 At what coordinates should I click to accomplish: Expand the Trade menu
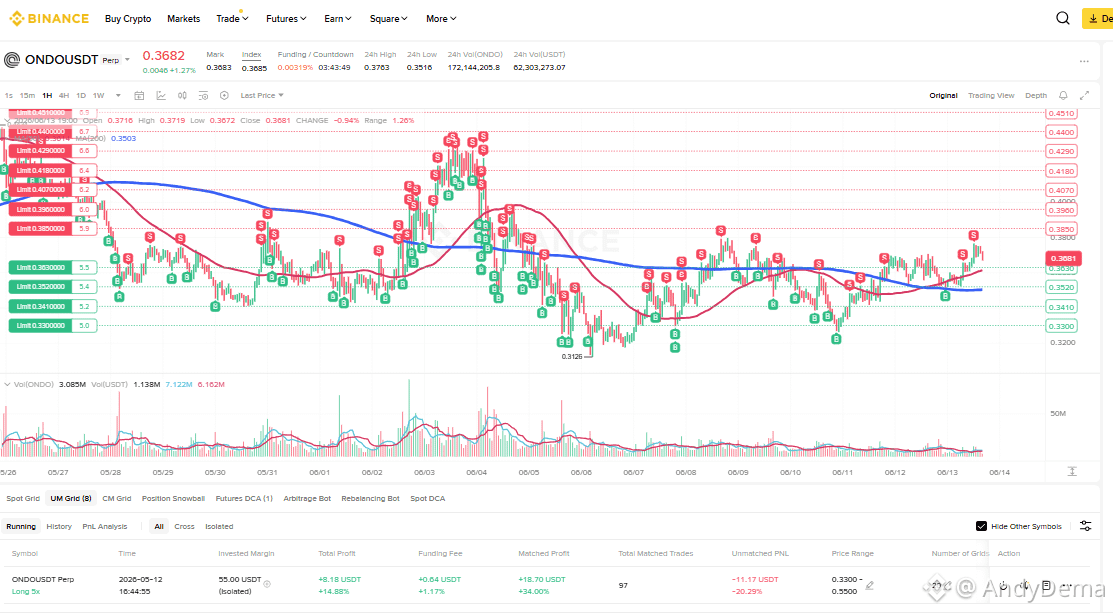pyautogui.click(x=232, y=19)
